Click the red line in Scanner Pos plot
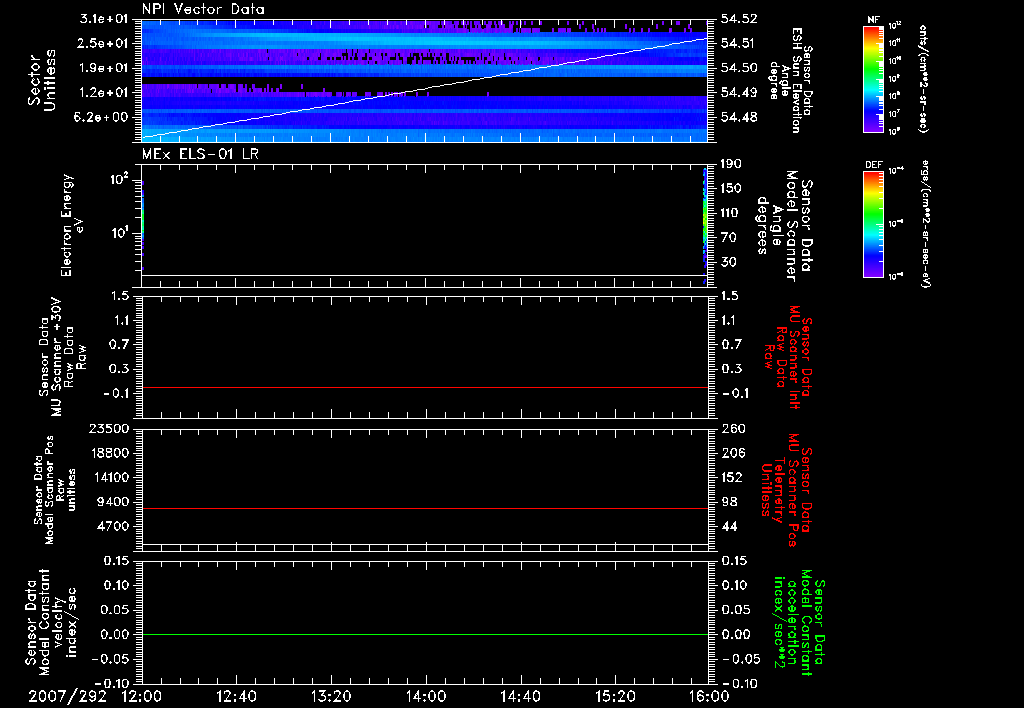 tap(424, 508)
